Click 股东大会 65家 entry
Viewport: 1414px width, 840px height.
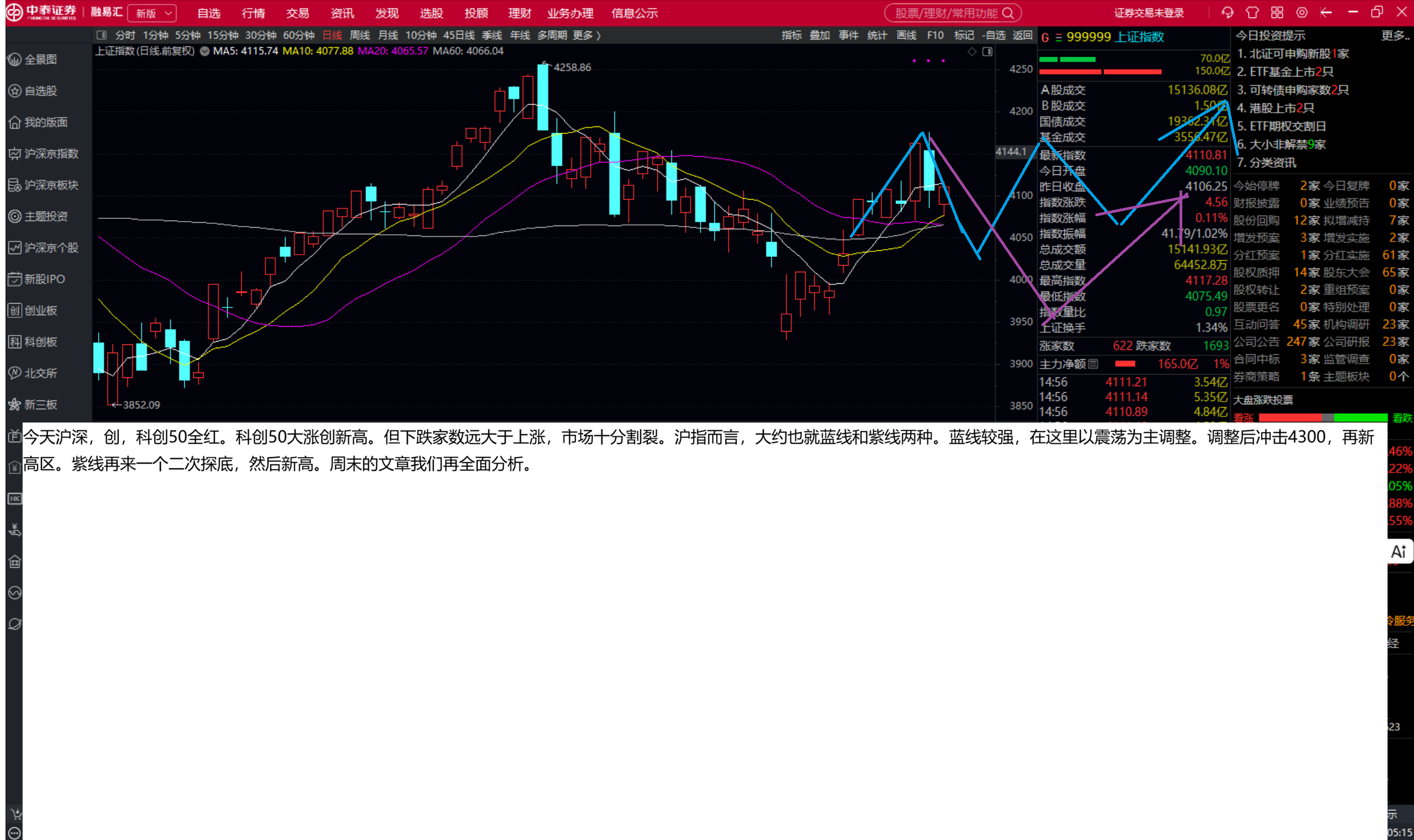(1366, 272)
